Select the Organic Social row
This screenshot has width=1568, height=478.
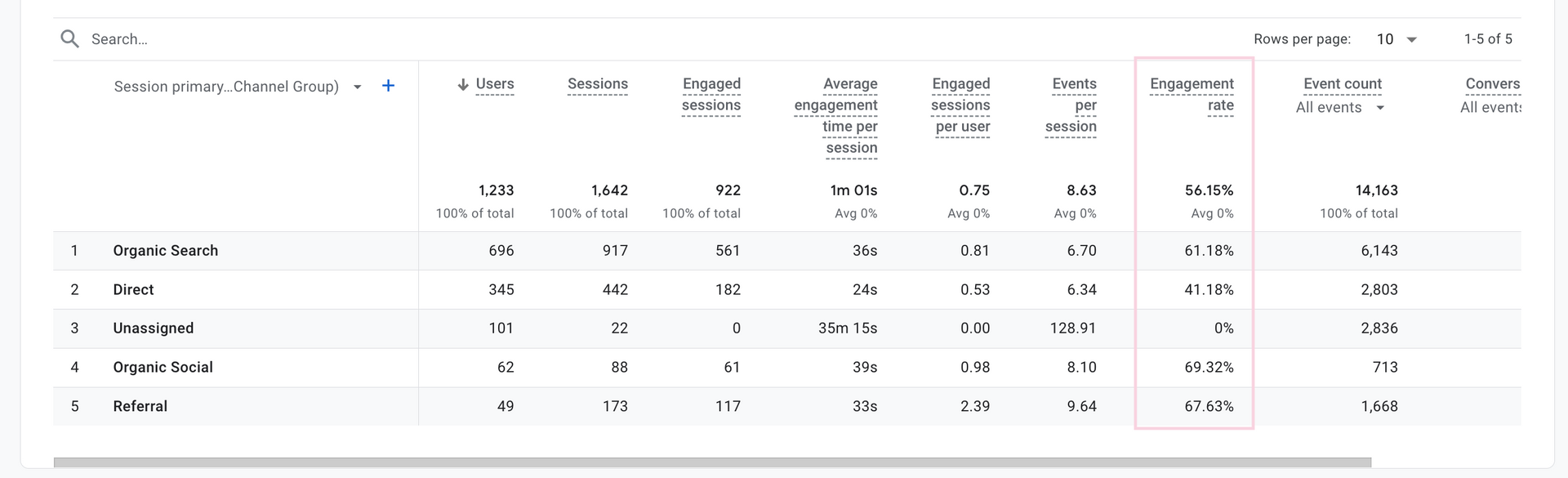coord(787,368)
